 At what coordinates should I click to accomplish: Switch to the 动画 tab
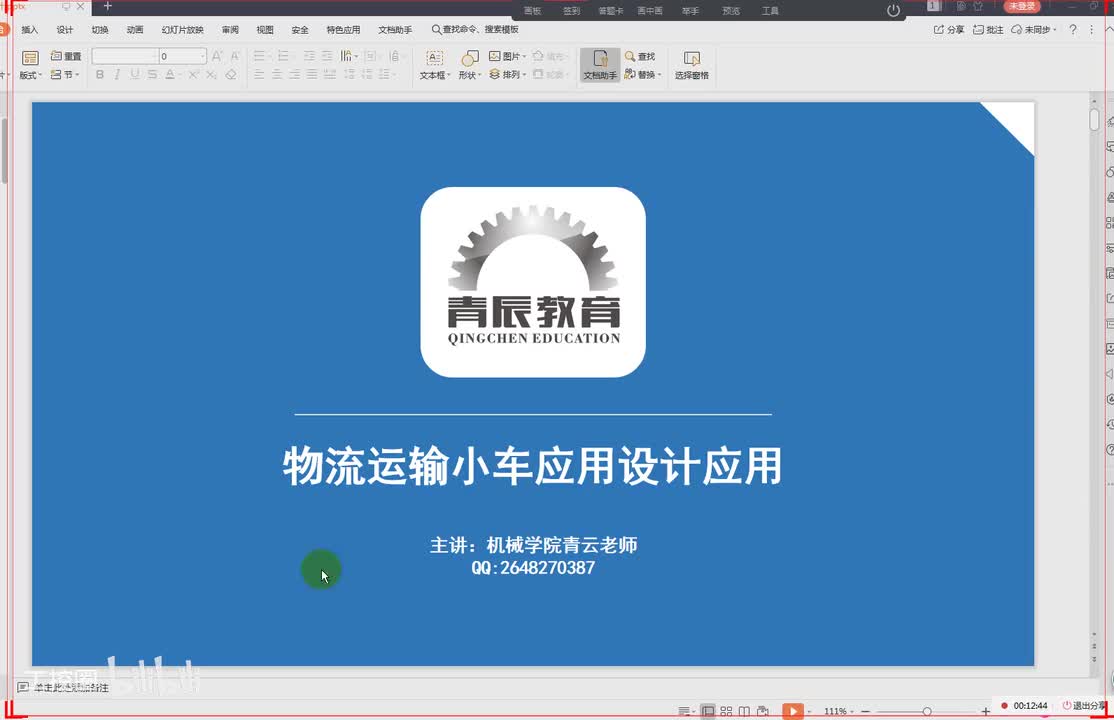pyautogui.click(x=135, y=30)
